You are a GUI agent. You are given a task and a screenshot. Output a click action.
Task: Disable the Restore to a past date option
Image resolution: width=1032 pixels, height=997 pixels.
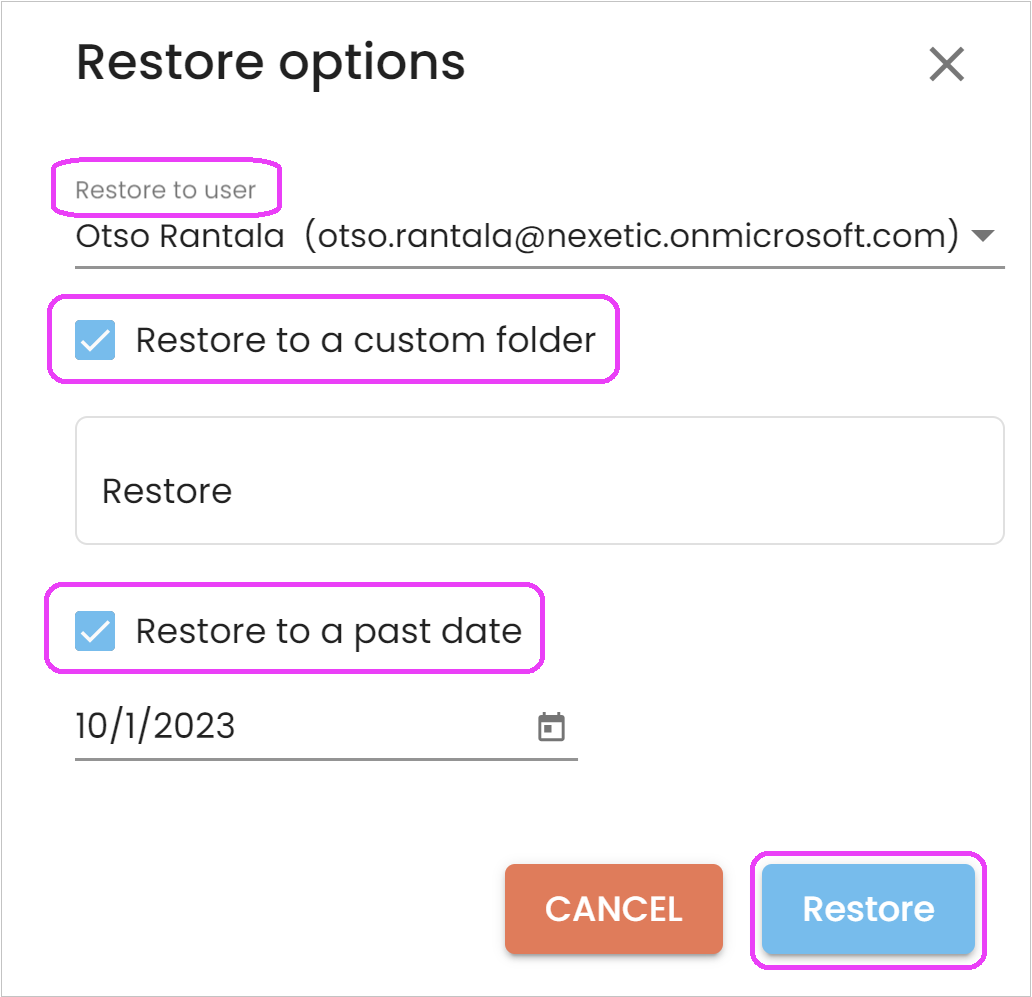96,630
